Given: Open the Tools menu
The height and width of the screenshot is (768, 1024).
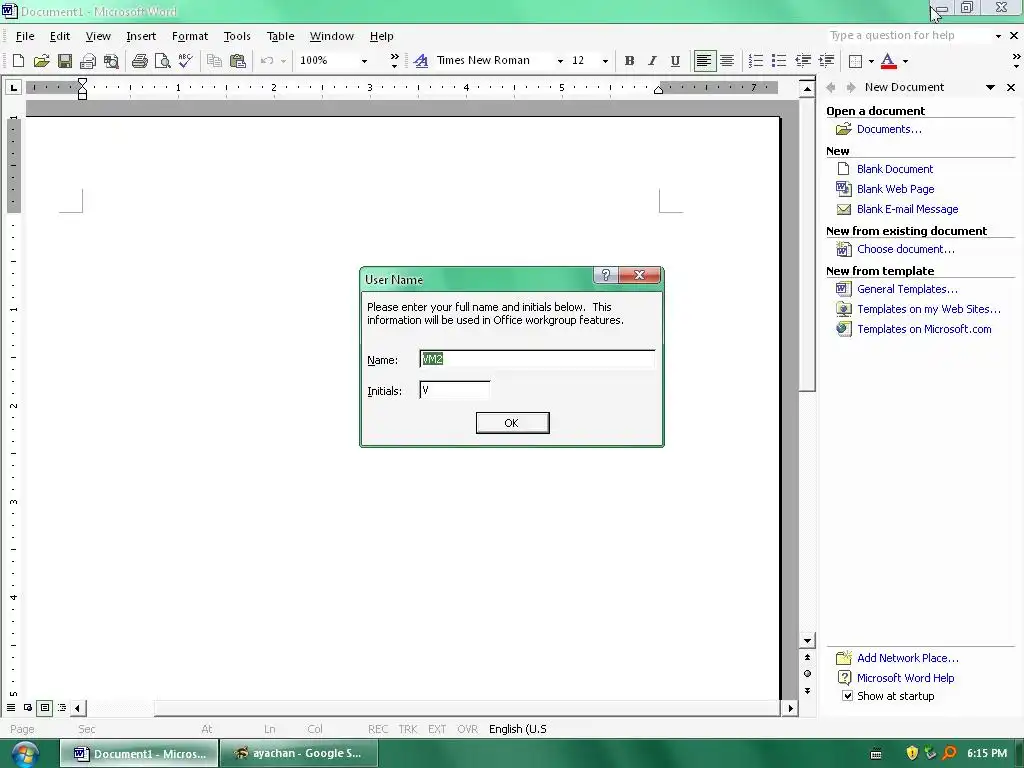Looking at the screenshot, I should click(x=237, y=36).
